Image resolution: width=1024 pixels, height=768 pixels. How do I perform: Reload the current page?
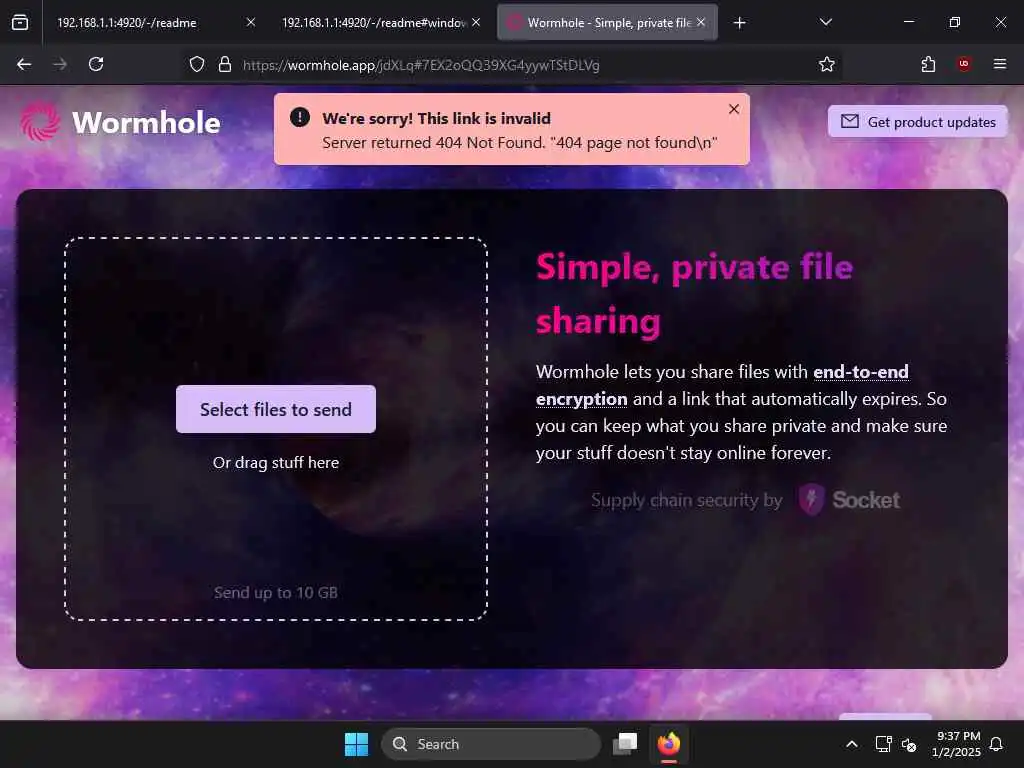tap(96, 64)
